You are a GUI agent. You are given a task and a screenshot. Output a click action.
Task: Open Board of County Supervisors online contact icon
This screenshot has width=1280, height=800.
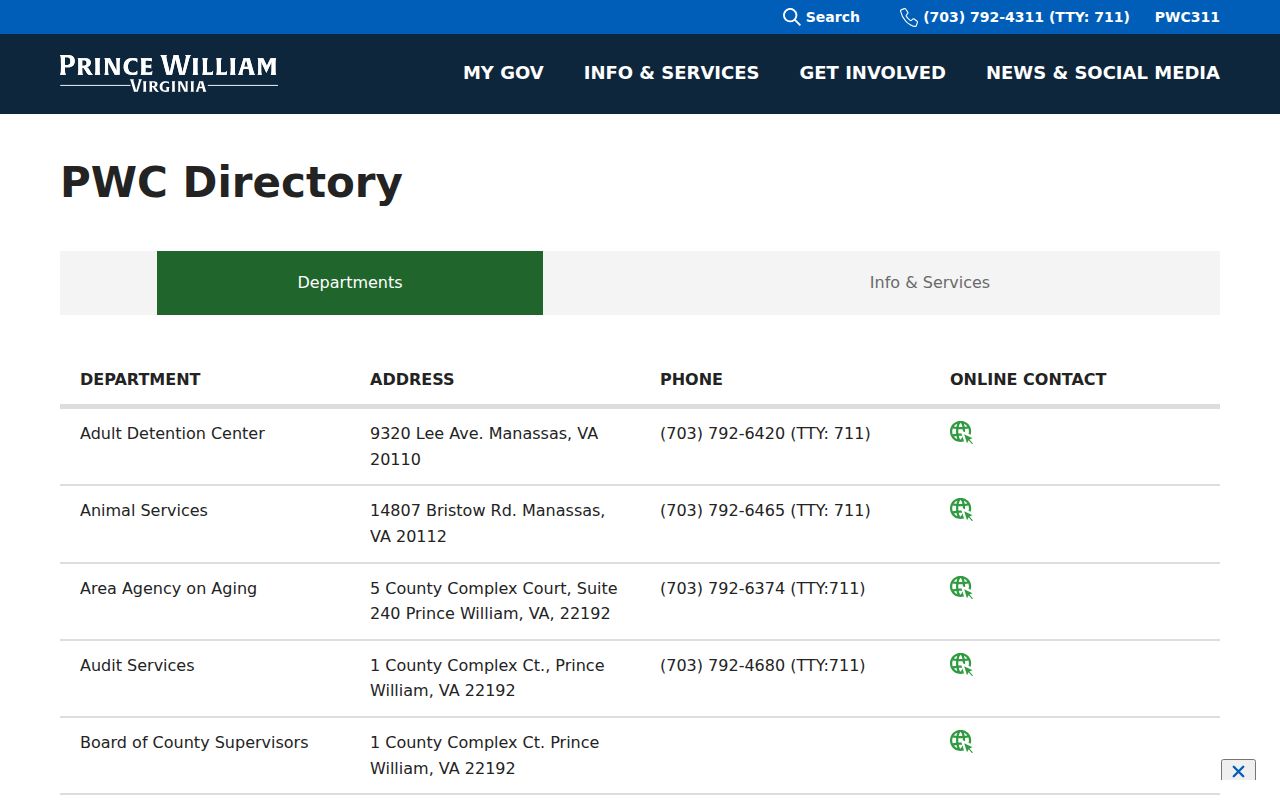click(x=961, y=741)
